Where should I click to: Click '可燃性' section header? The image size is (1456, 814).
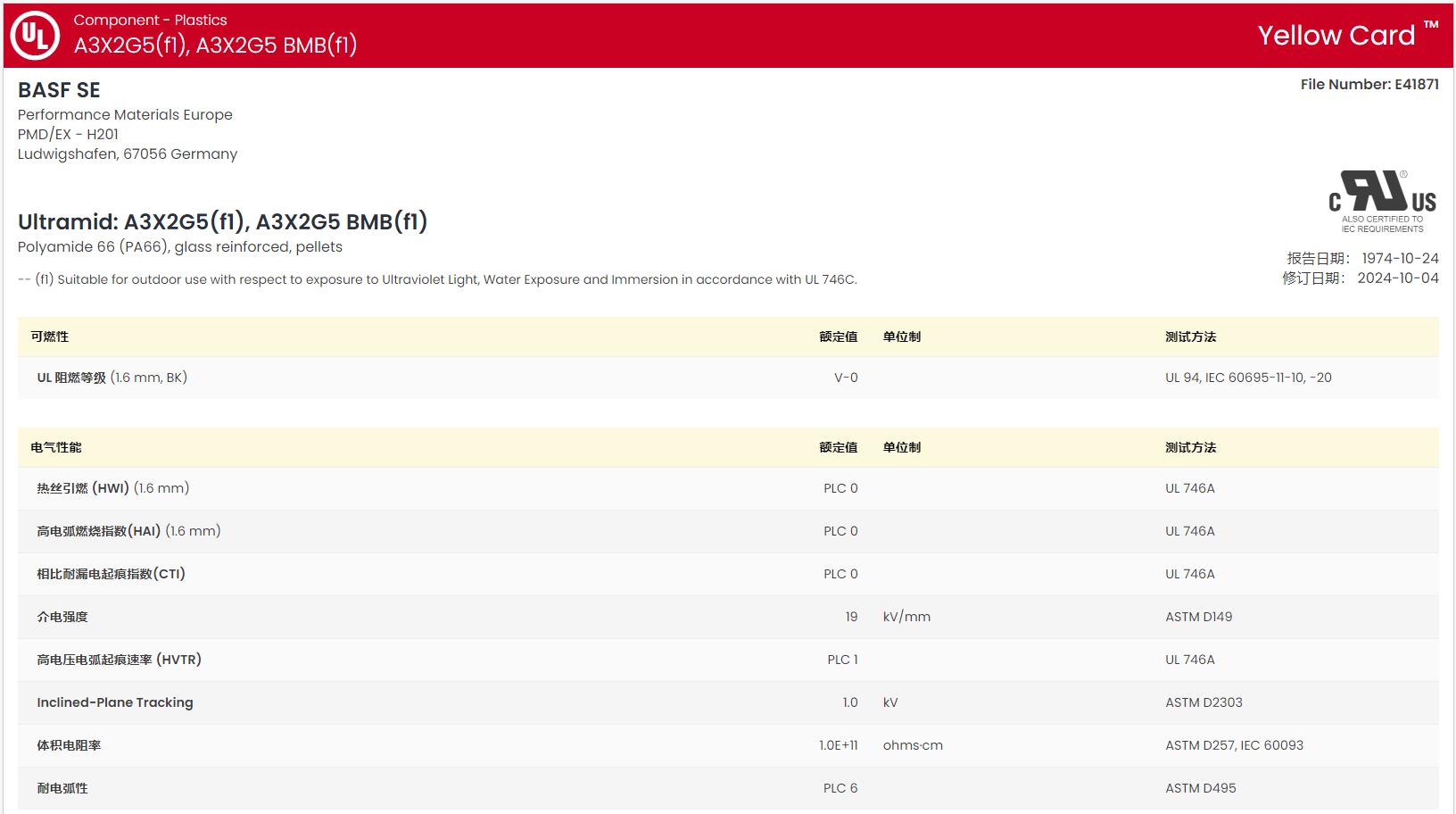click(50, 336)
